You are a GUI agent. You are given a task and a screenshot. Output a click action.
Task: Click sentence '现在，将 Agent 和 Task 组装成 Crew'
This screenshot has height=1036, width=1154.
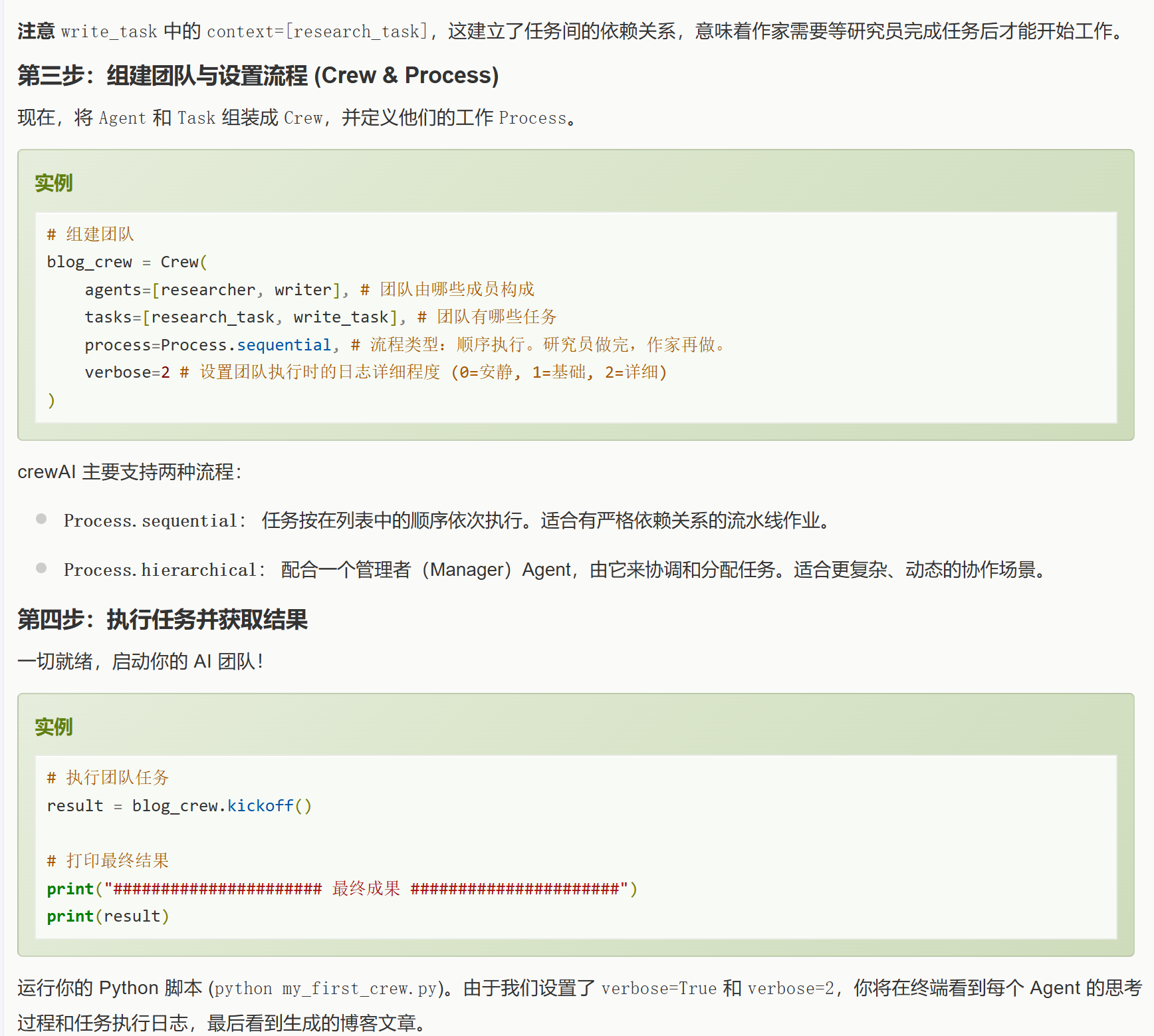pos(170,118)
